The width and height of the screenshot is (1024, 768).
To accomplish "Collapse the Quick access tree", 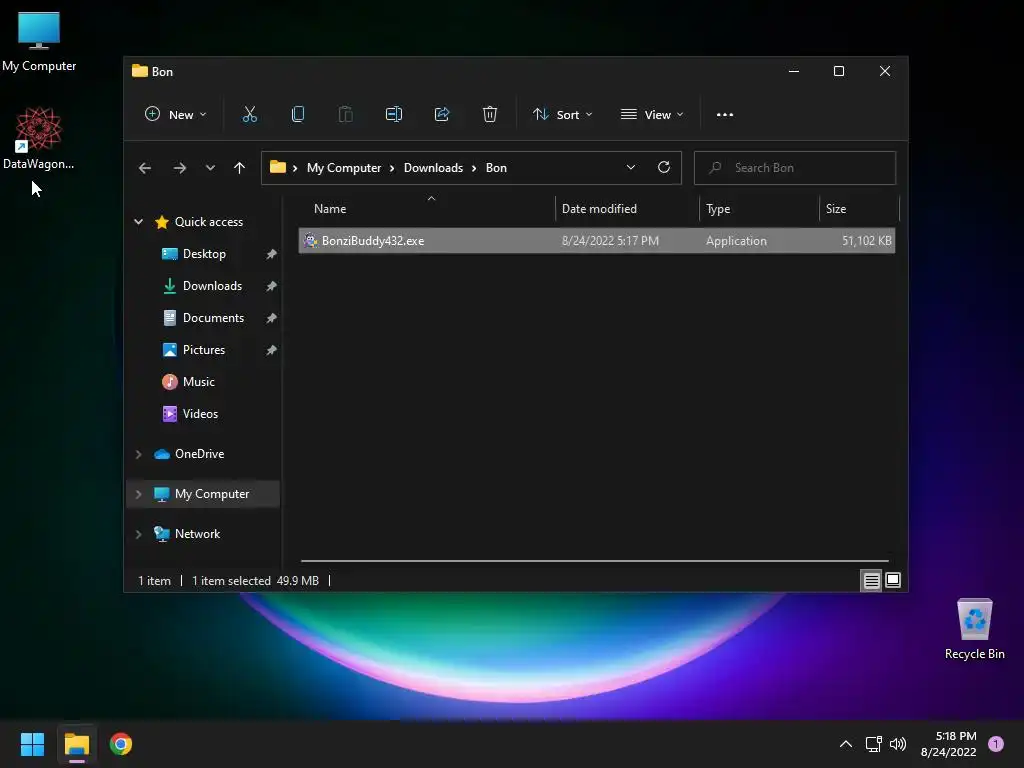I will click(x=138, y=222).
